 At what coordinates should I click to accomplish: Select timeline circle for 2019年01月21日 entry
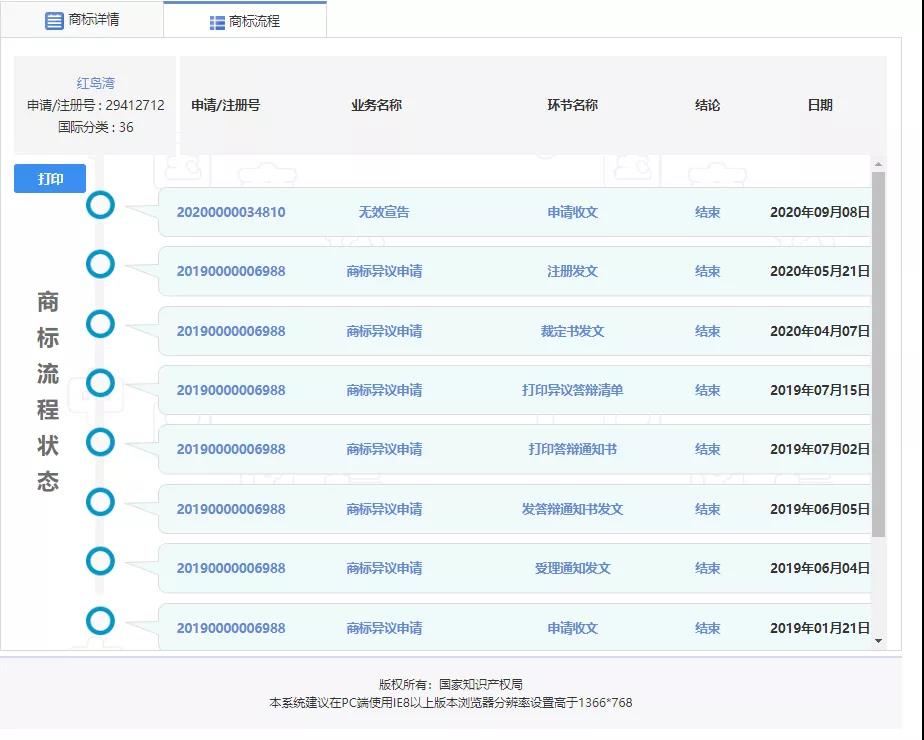100,621
